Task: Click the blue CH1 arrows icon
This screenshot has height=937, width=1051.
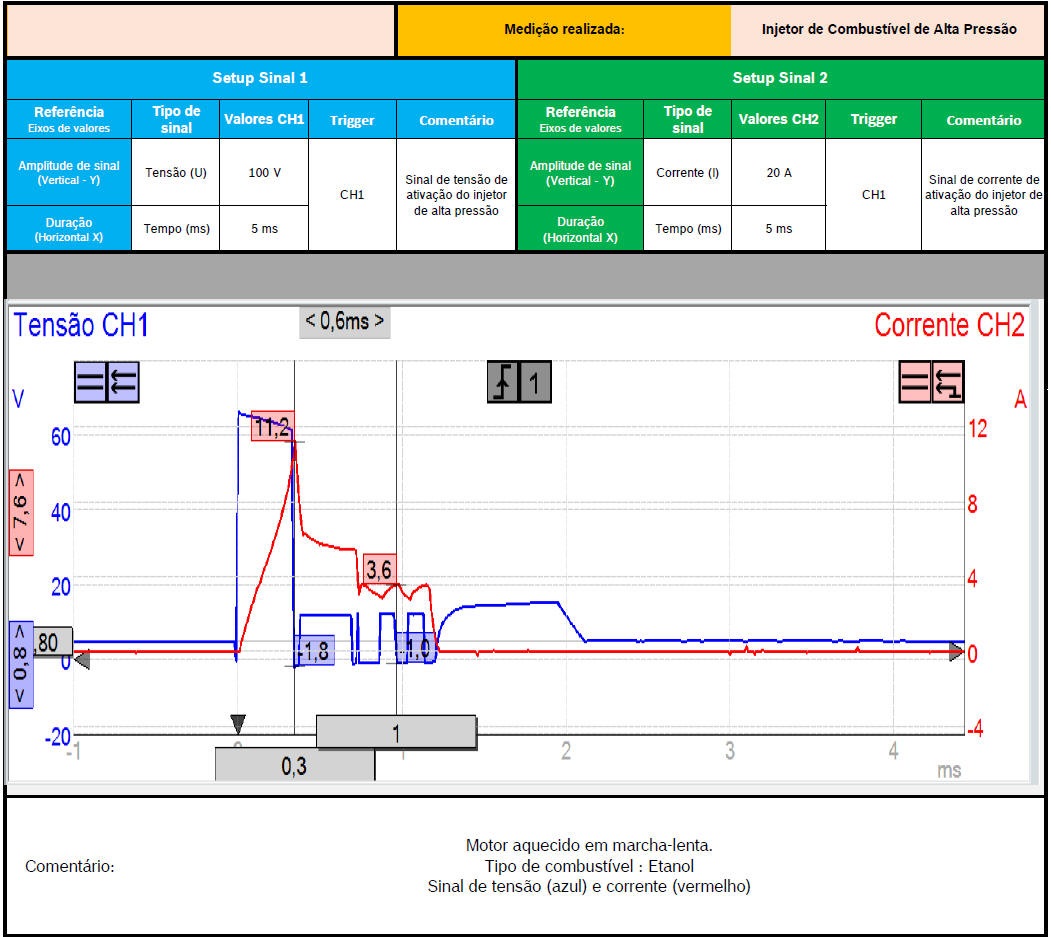Action: [123, 382]
